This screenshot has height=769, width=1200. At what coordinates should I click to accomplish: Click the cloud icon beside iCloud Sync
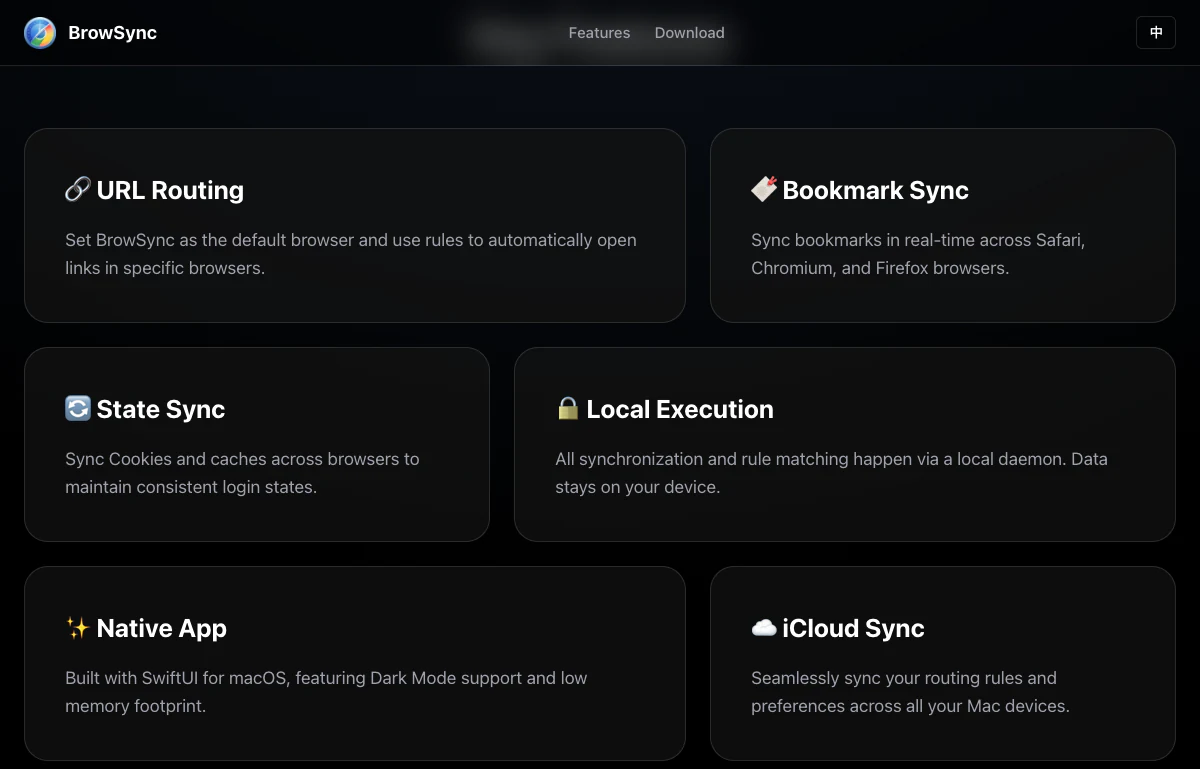pyautogui.click(x=764, y=627)
